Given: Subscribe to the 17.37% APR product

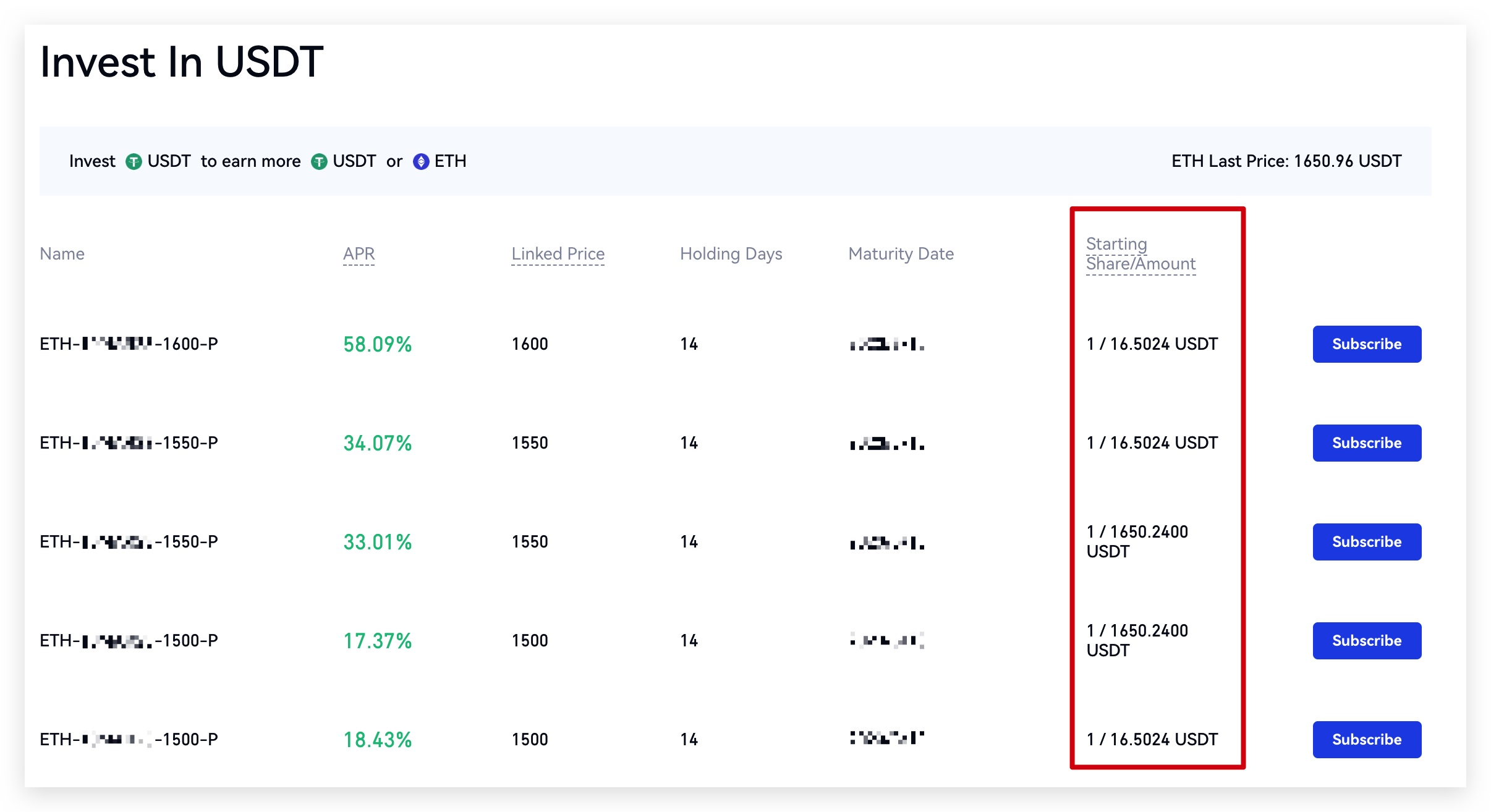Looking at the screenshot, I should tap(1366, 641).
